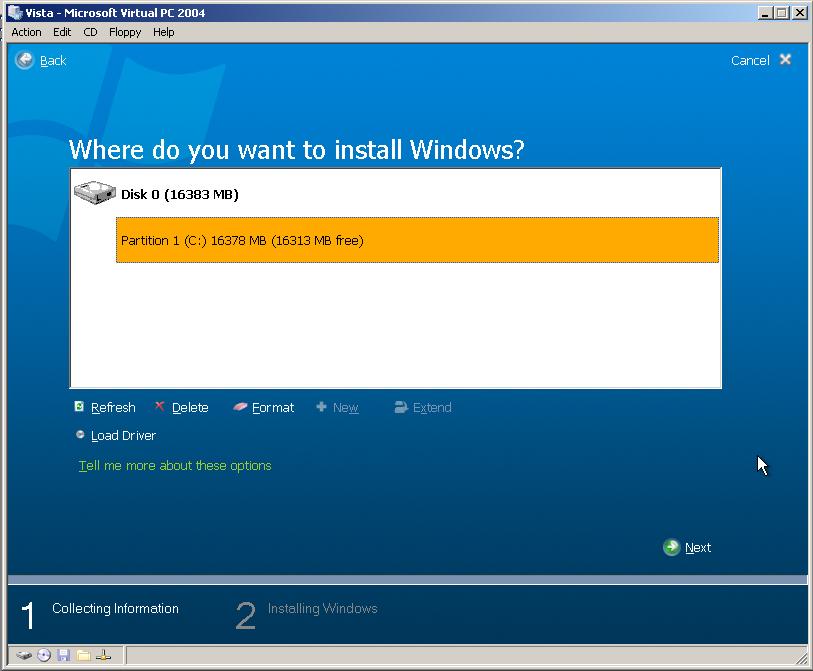
Task: Click the red Delete X icon
Action: tap(160, 406)
